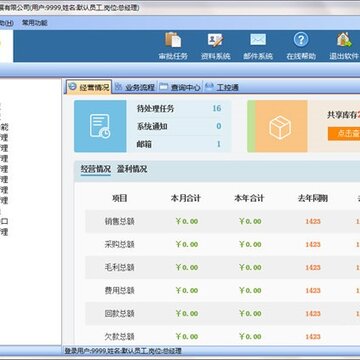Open the 常用功能 menu
This screenshot has height=360, width=360.
click(35, 23)
